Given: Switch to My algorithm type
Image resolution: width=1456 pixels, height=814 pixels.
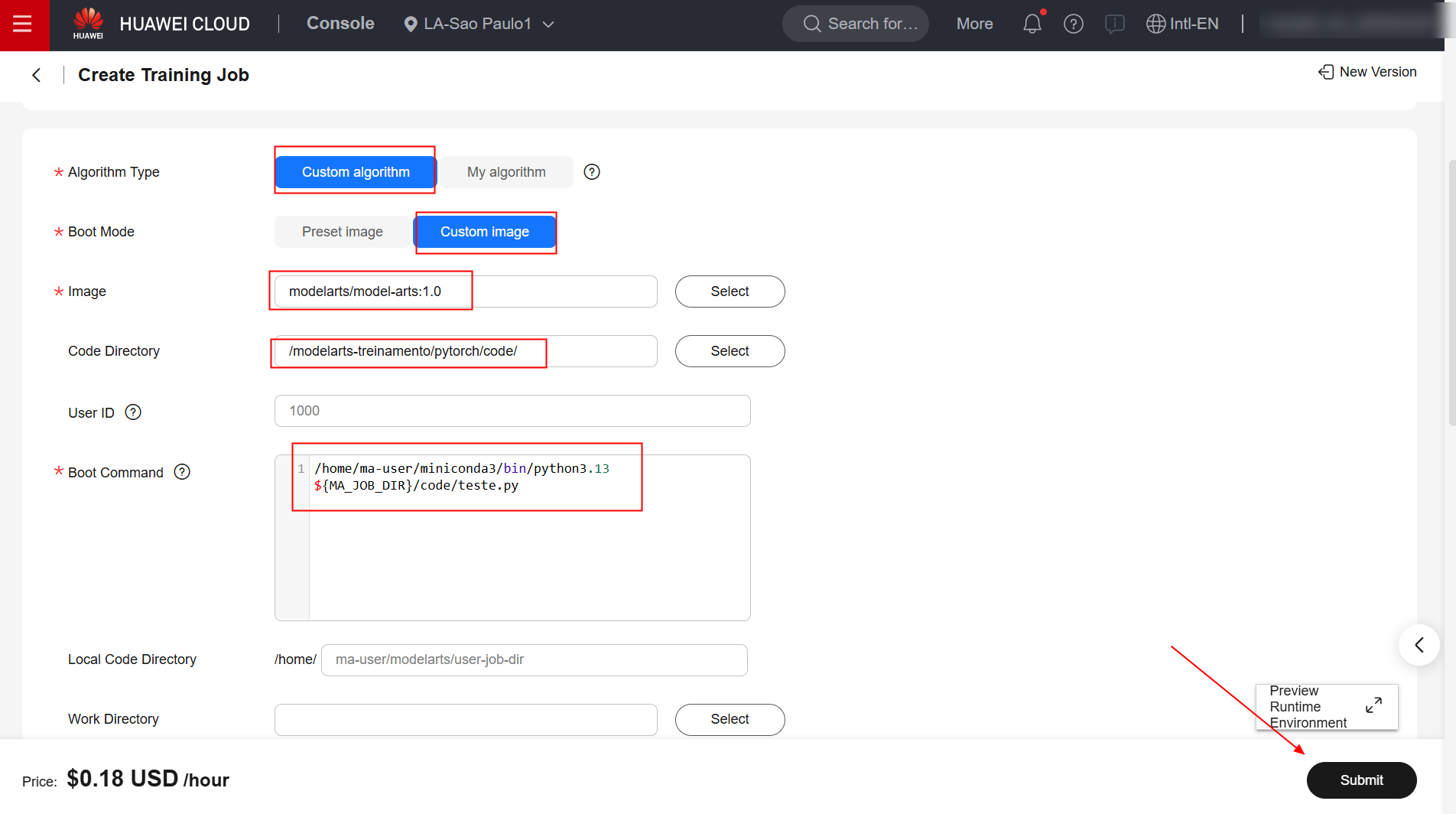Looking at the screenshot, I should pos(506,172).
